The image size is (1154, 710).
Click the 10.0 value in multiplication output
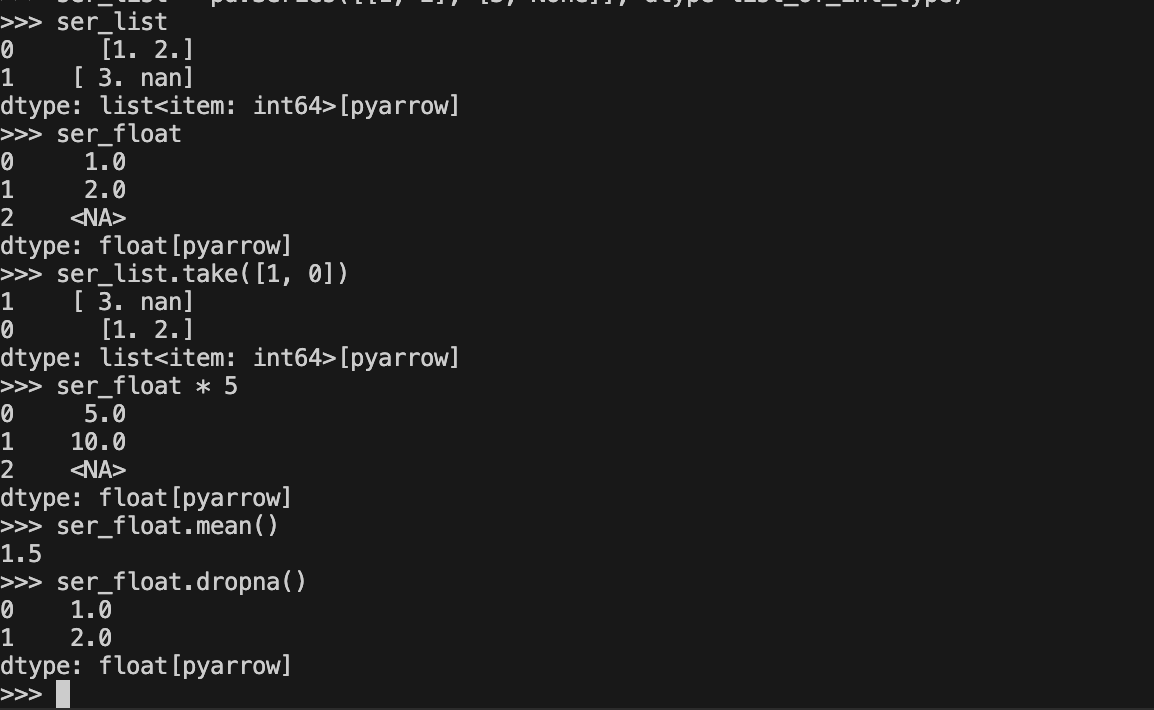point(98,442)
